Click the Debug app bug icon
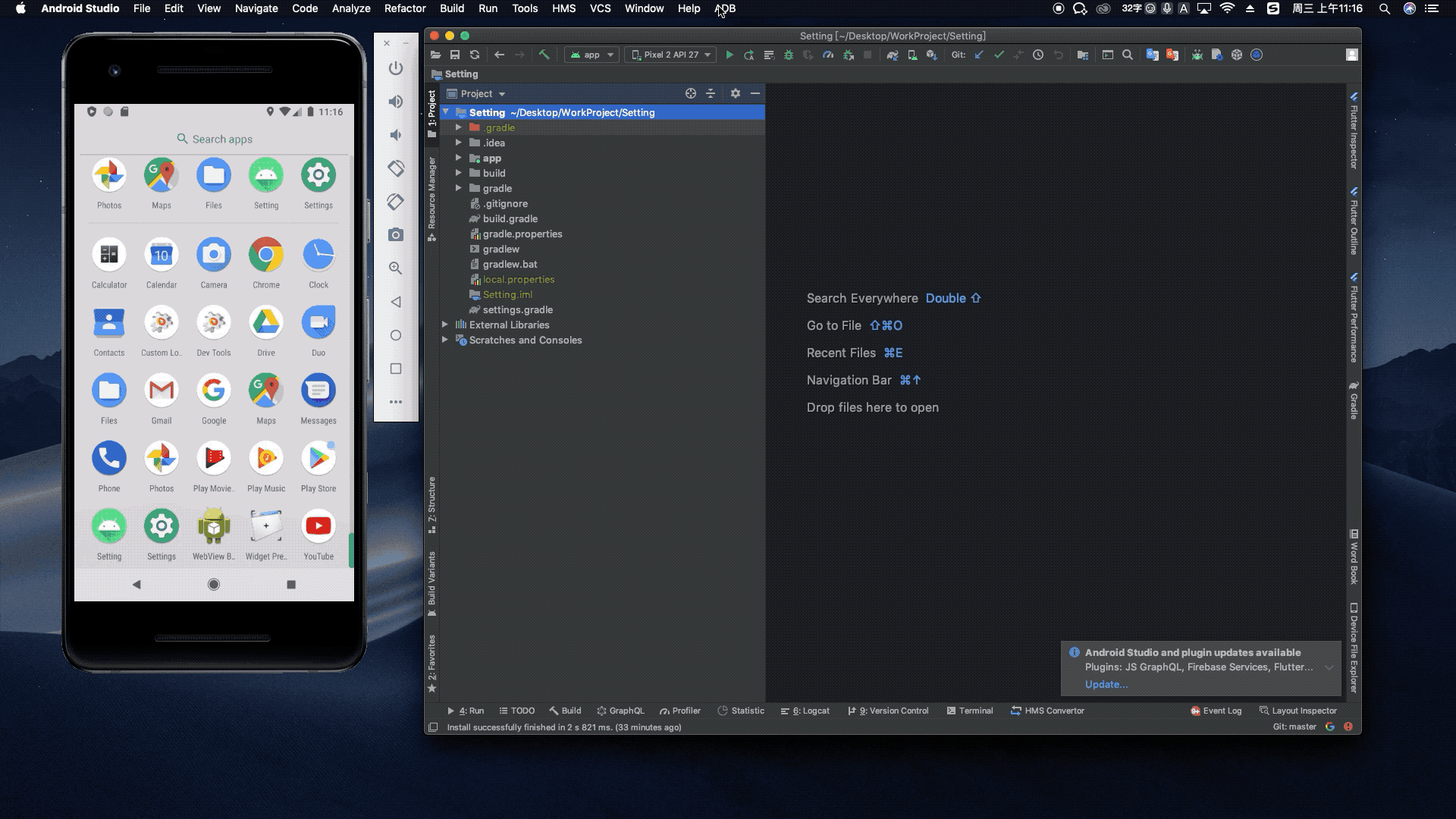 tap(789, 55)
